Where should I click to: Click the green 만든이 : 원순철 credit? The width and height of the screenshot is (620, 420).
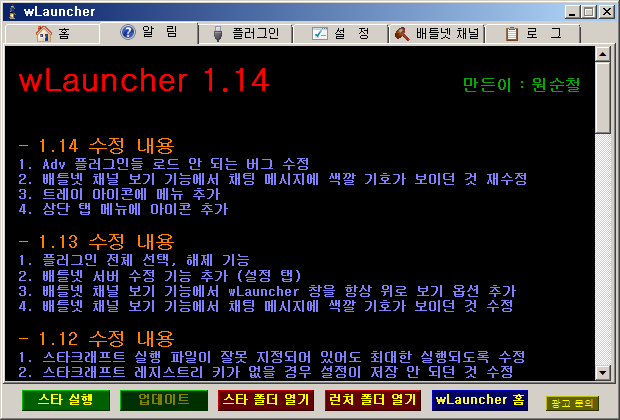click(x=521, y=85)
